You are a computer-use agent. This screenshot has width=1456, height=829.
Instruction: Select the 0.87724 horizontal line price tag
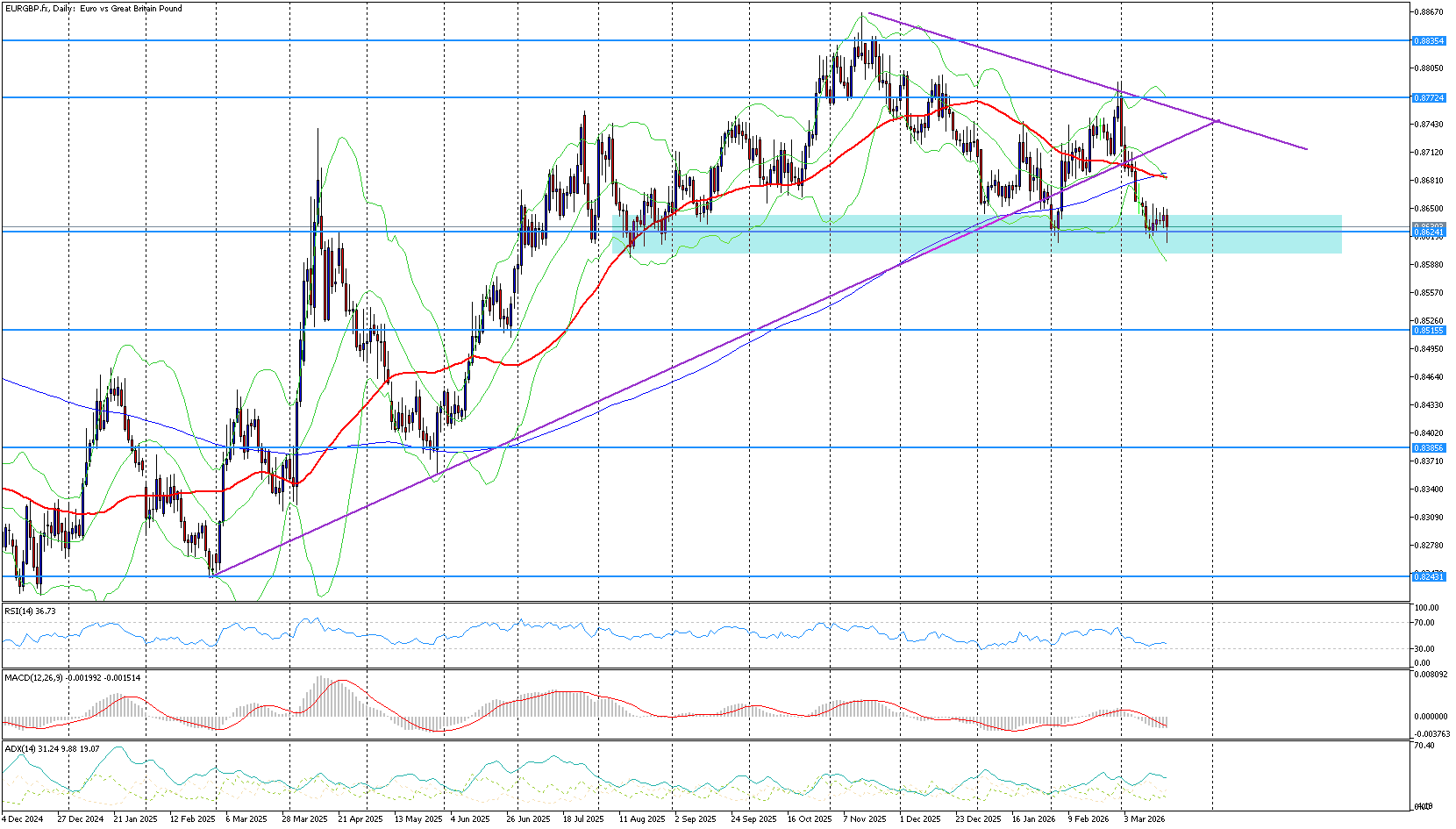1429,97
